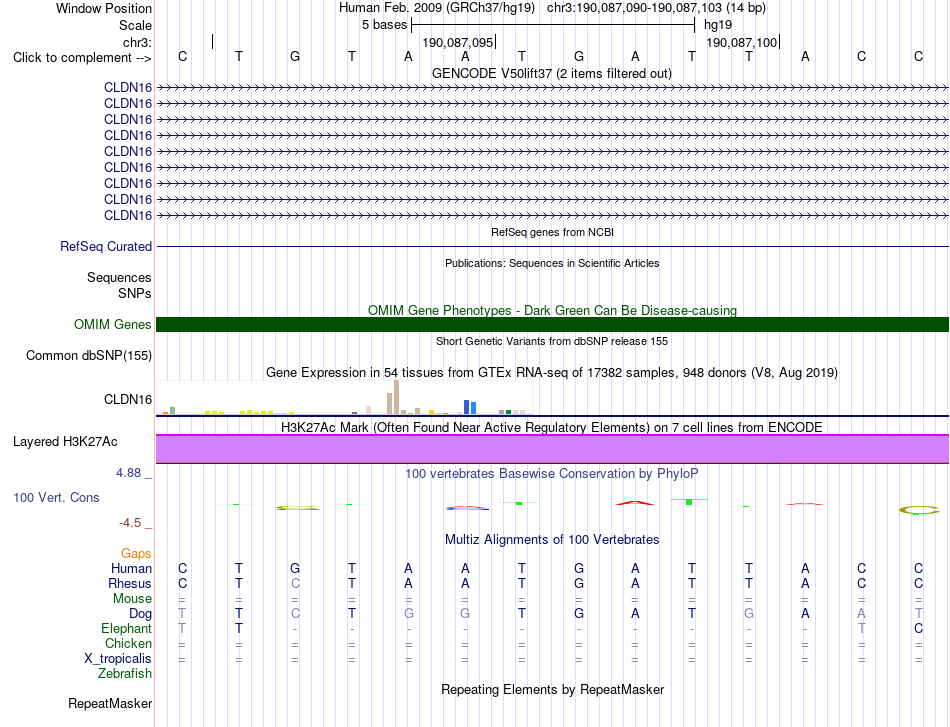The image size is (950, 727).
Task: Click the RefSeq Curated thin intron line
Action: [x=552, y=247]
